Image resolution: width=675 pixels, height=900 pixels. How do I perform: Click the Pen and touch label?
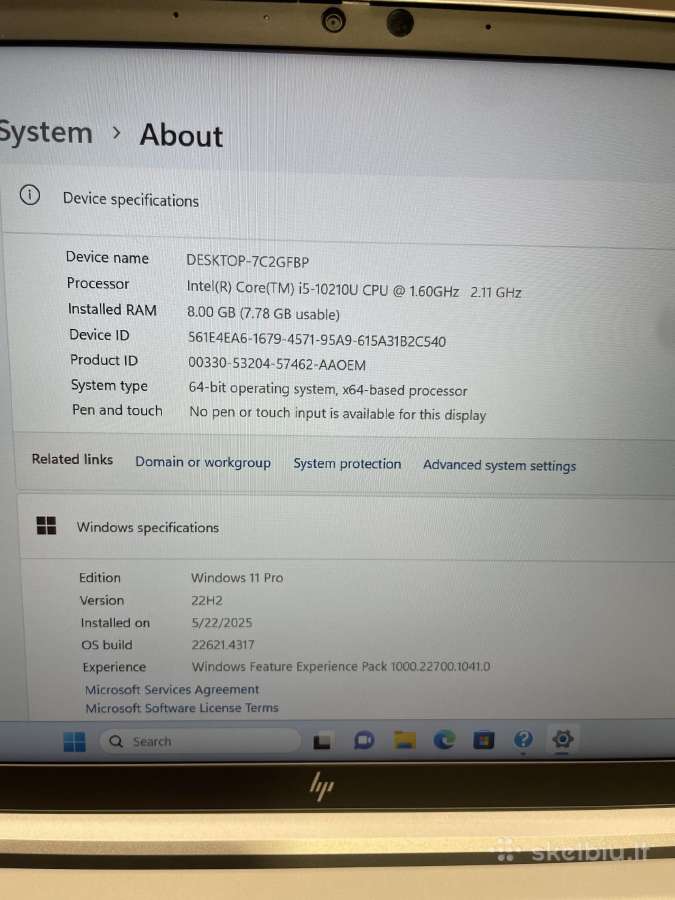[117, 410]
